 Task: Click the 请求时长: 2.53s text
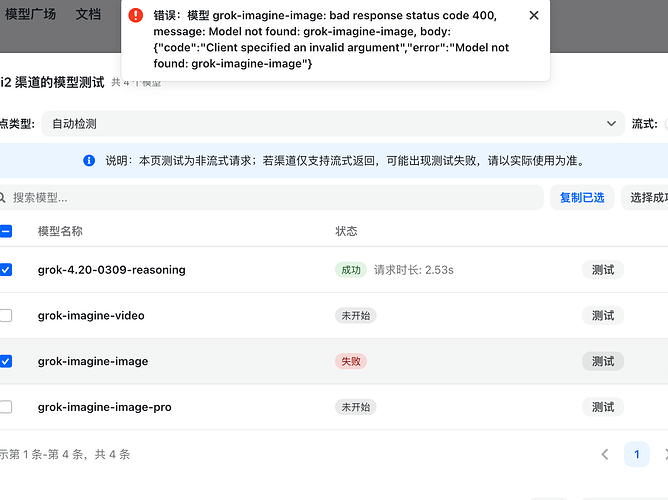[414, 270]
